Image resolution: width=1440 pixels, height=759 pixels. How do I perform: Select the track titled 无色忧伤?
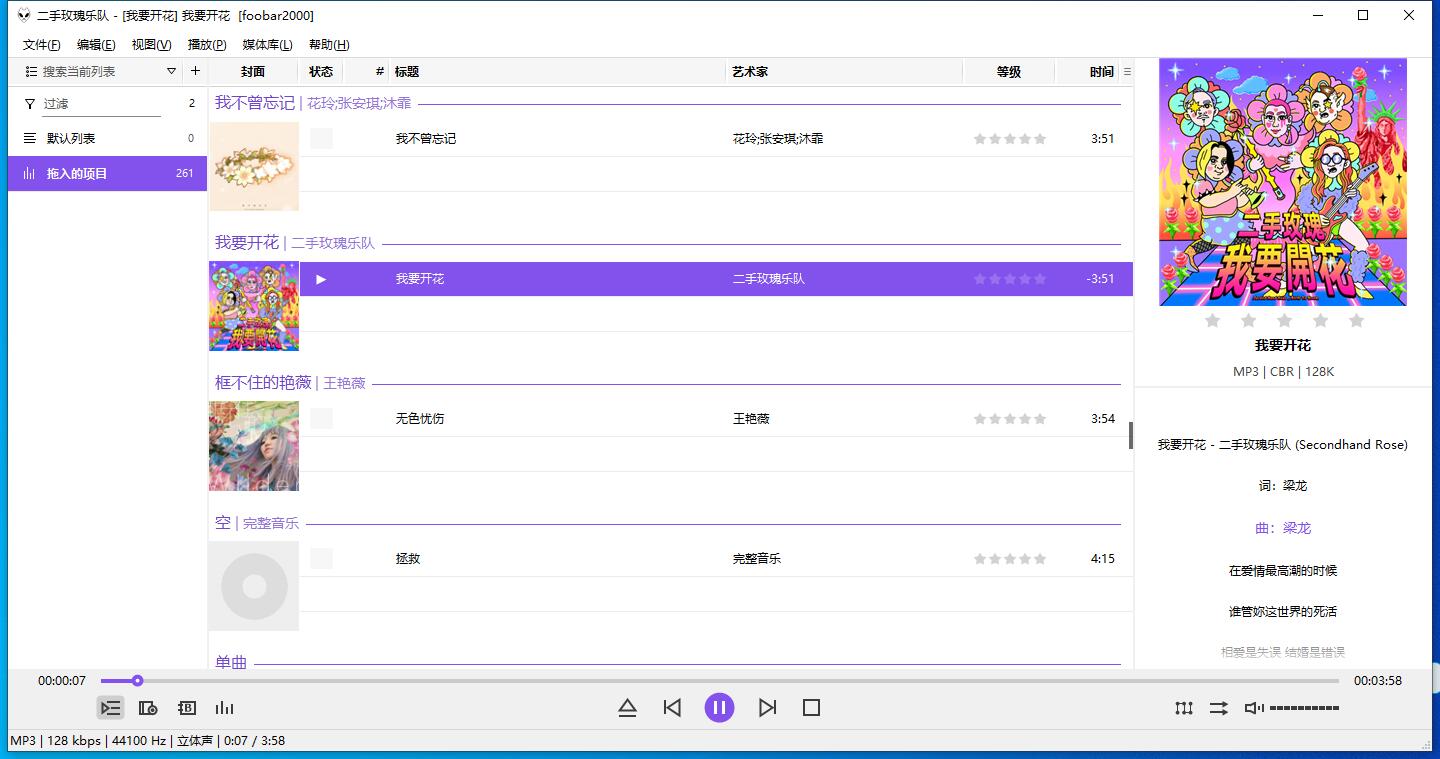[420, 419]
